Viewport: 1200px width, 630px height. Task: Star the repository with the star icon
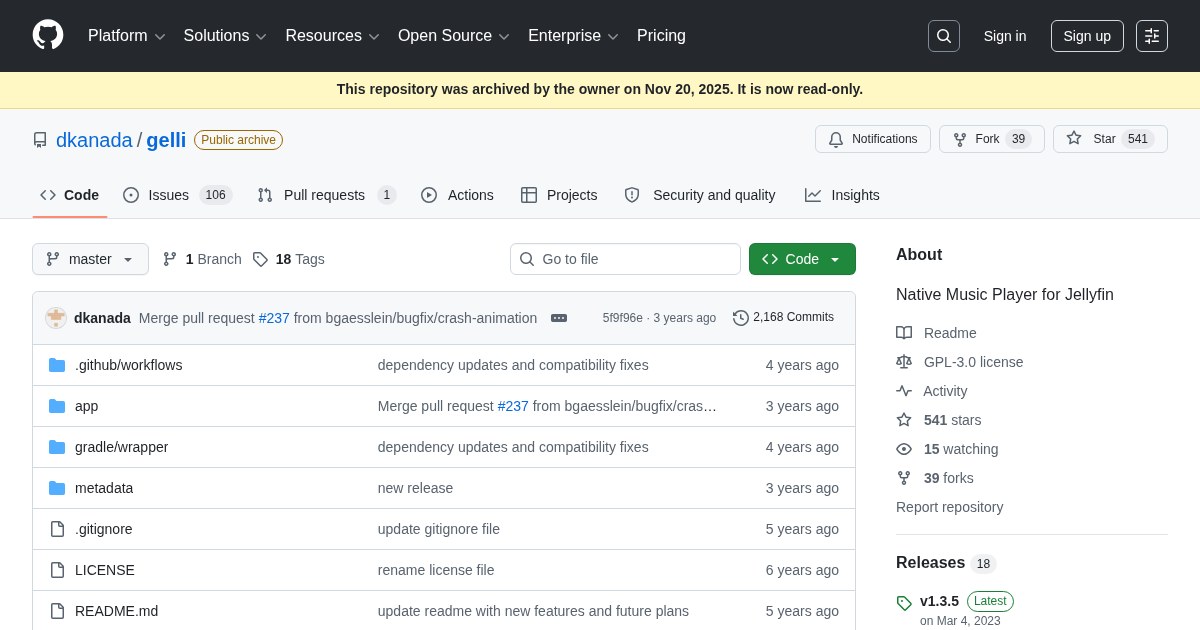[x=1074, y=139]
